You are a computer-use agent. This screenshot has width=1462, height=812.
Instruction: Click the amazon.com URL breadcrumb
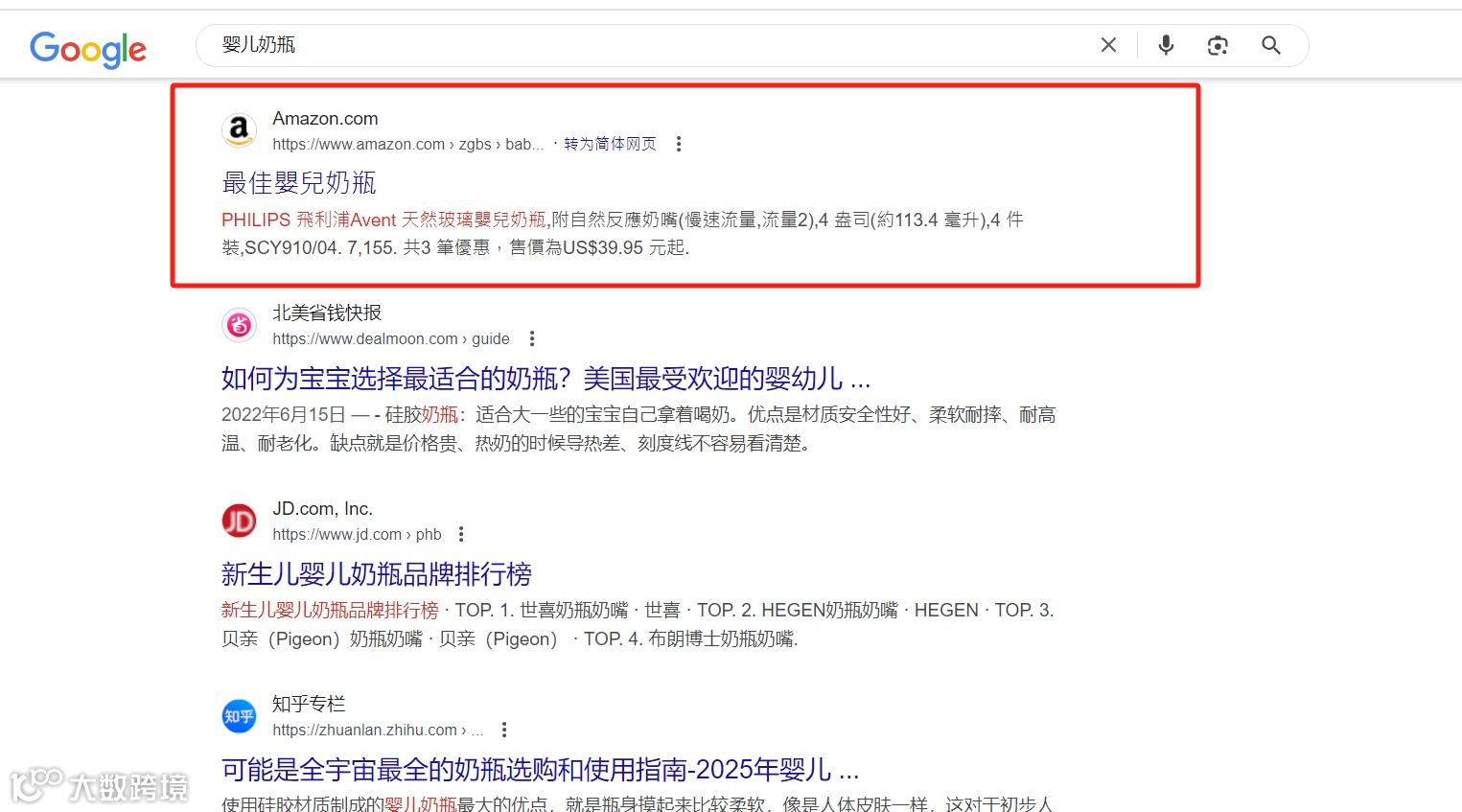tap(407, 144)
